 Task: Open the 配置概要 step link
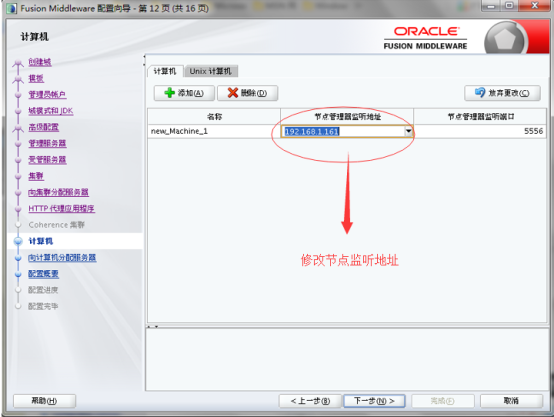click(43, 274)
